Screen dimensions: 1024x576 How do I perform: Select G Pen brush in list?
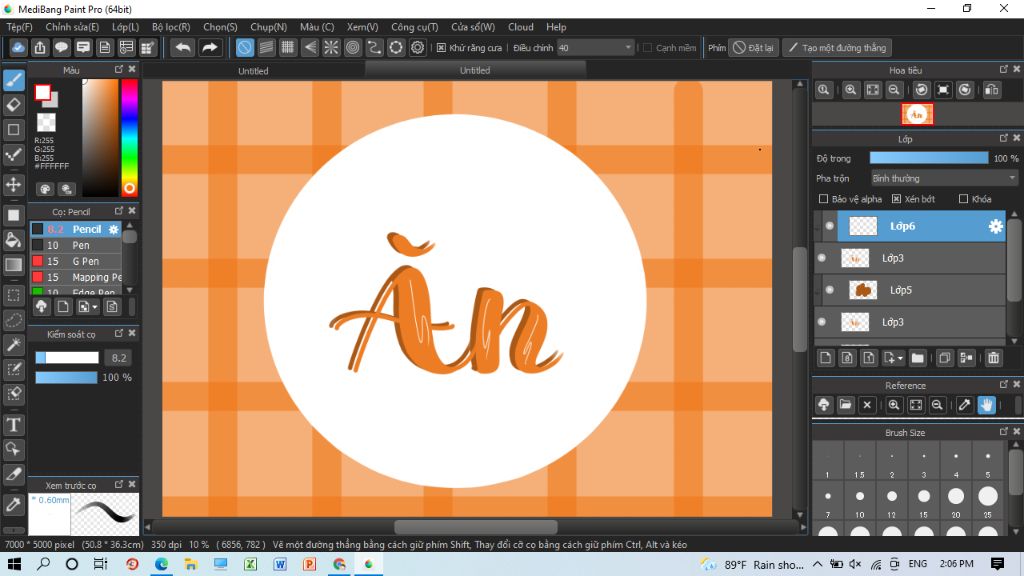(76, 261)
